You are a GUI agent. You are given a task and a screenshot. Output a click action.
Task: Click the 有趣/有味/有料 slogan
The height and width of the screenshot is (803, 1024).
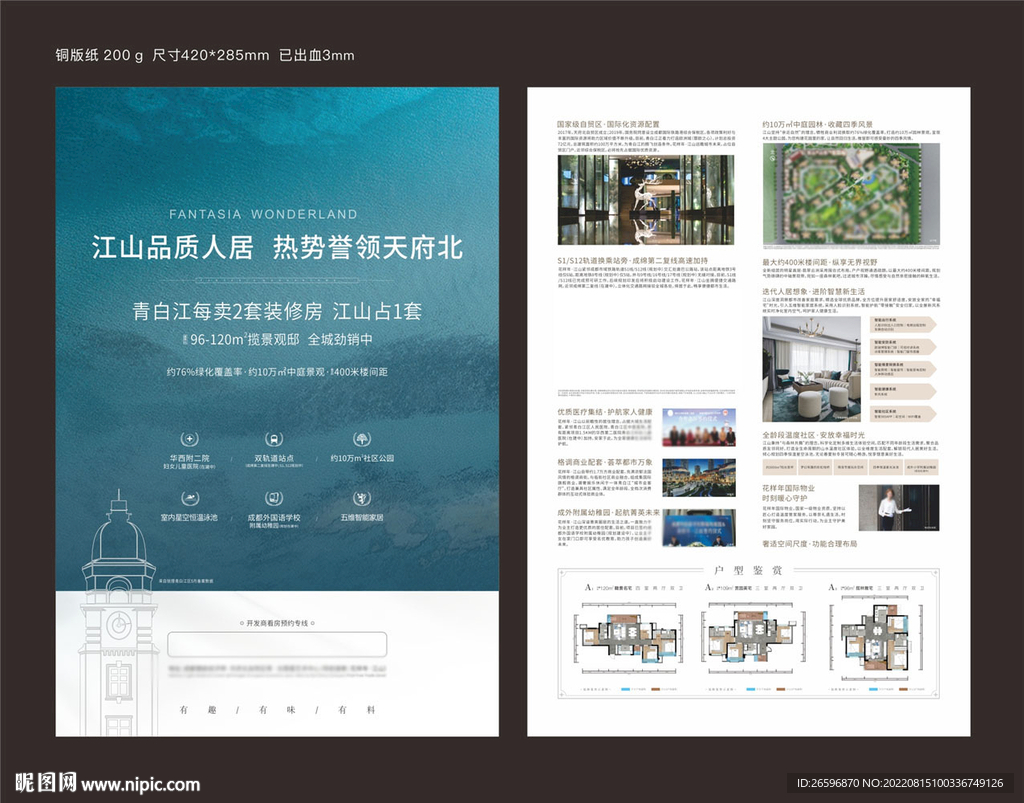[277, 710]
